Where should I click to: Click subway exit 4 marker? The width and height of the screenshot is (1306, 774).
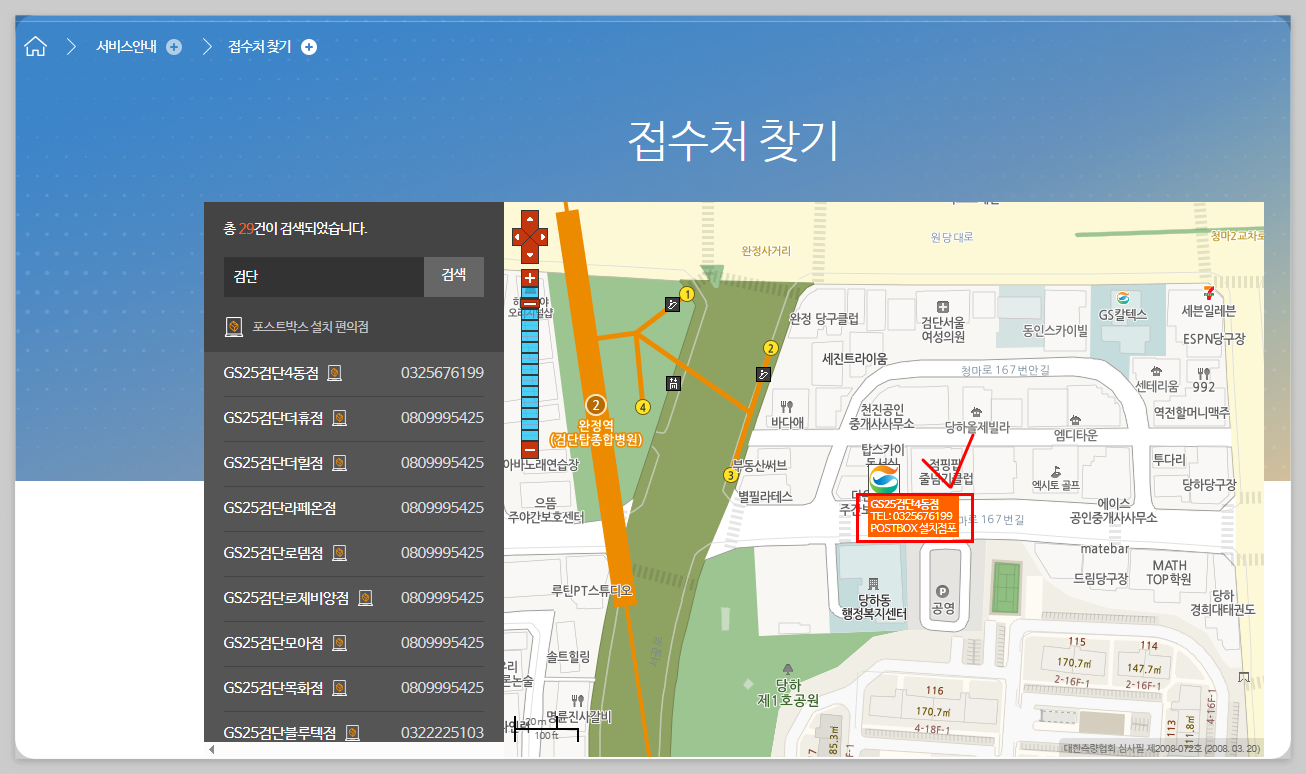tap(643, 406)
